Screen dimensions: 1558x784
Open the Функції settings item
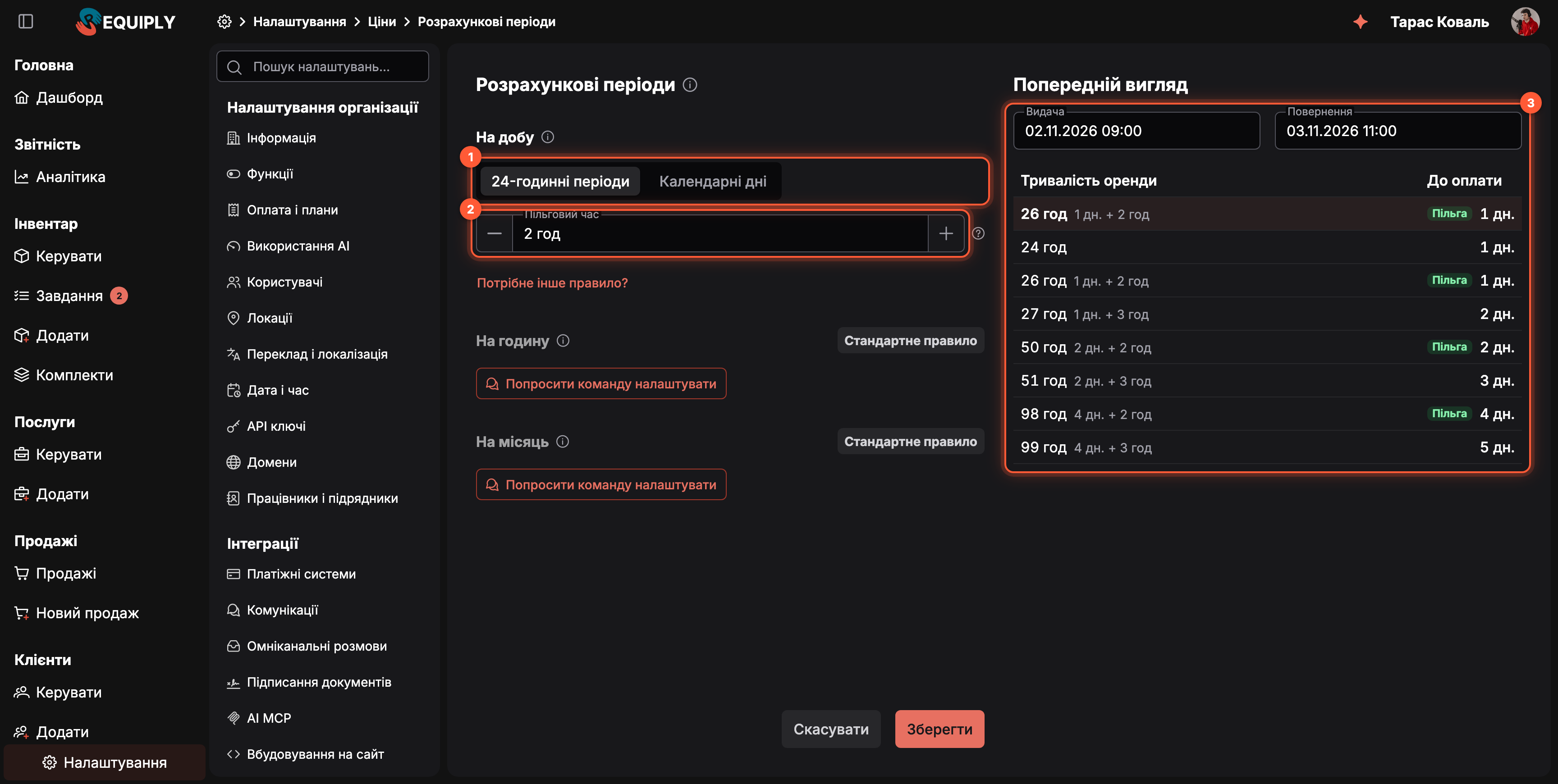tap(260, 174)
